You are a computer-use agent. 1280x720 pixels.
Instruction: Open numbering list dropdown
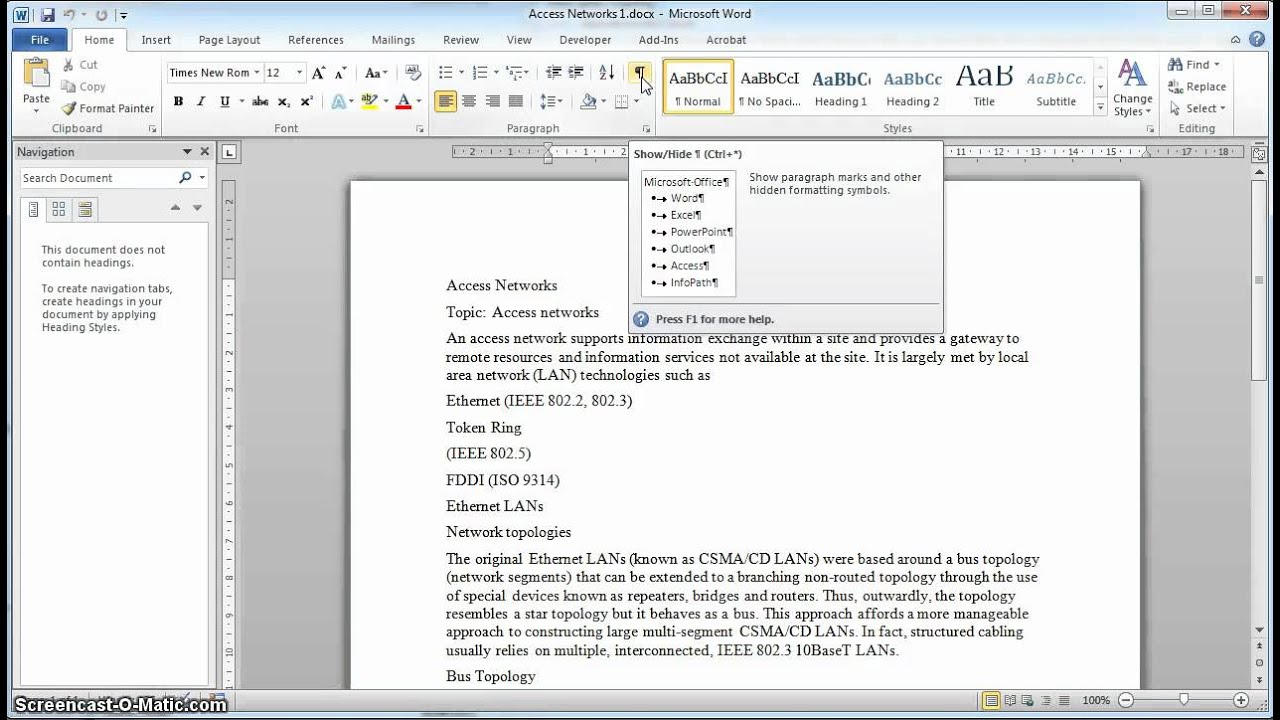point(494,73)
